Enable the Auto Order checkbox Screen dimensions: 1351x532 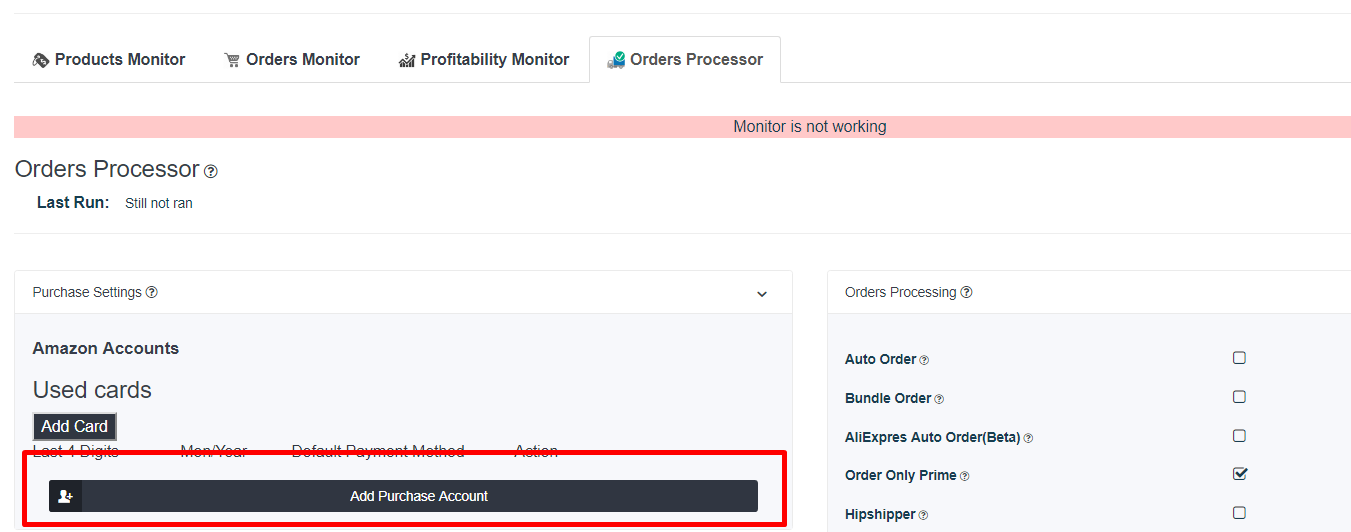click(x=1239, y=357)
